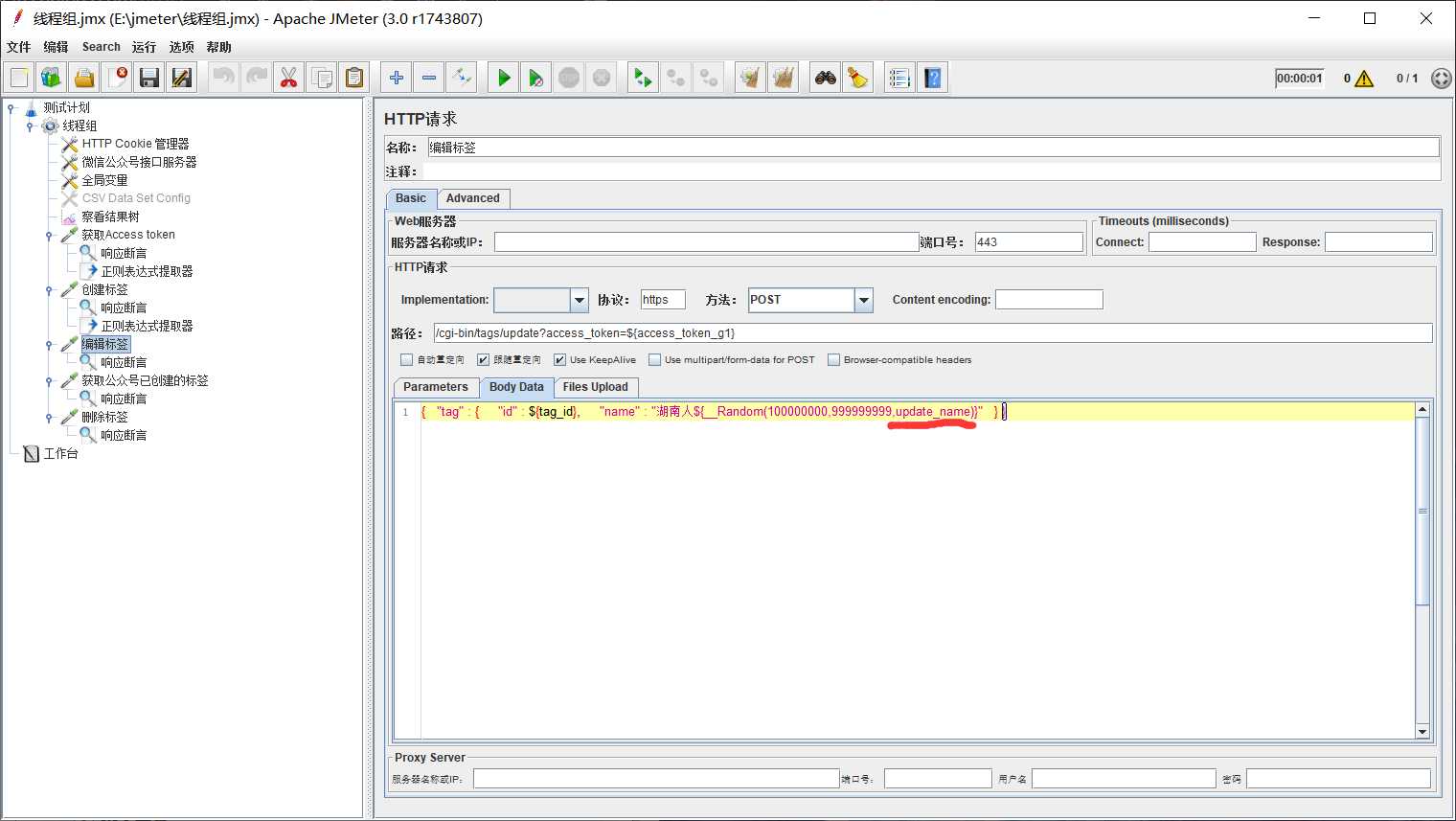This screenshot has width=1456, height=821.
Task: Open the 运行 menu
Action: [144, 47]
